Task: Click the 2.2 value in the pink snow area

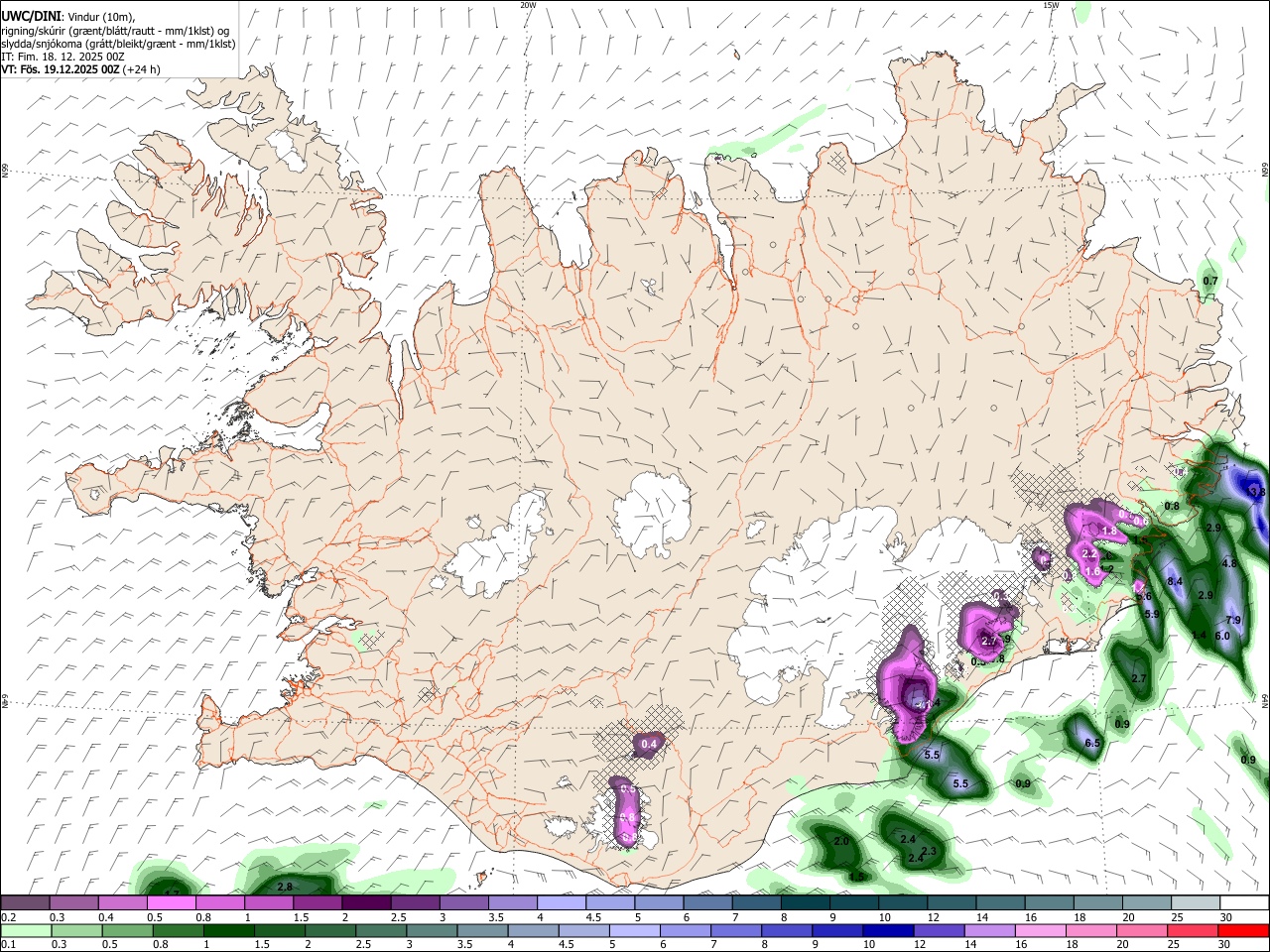Action: (x=1088, y=553)
